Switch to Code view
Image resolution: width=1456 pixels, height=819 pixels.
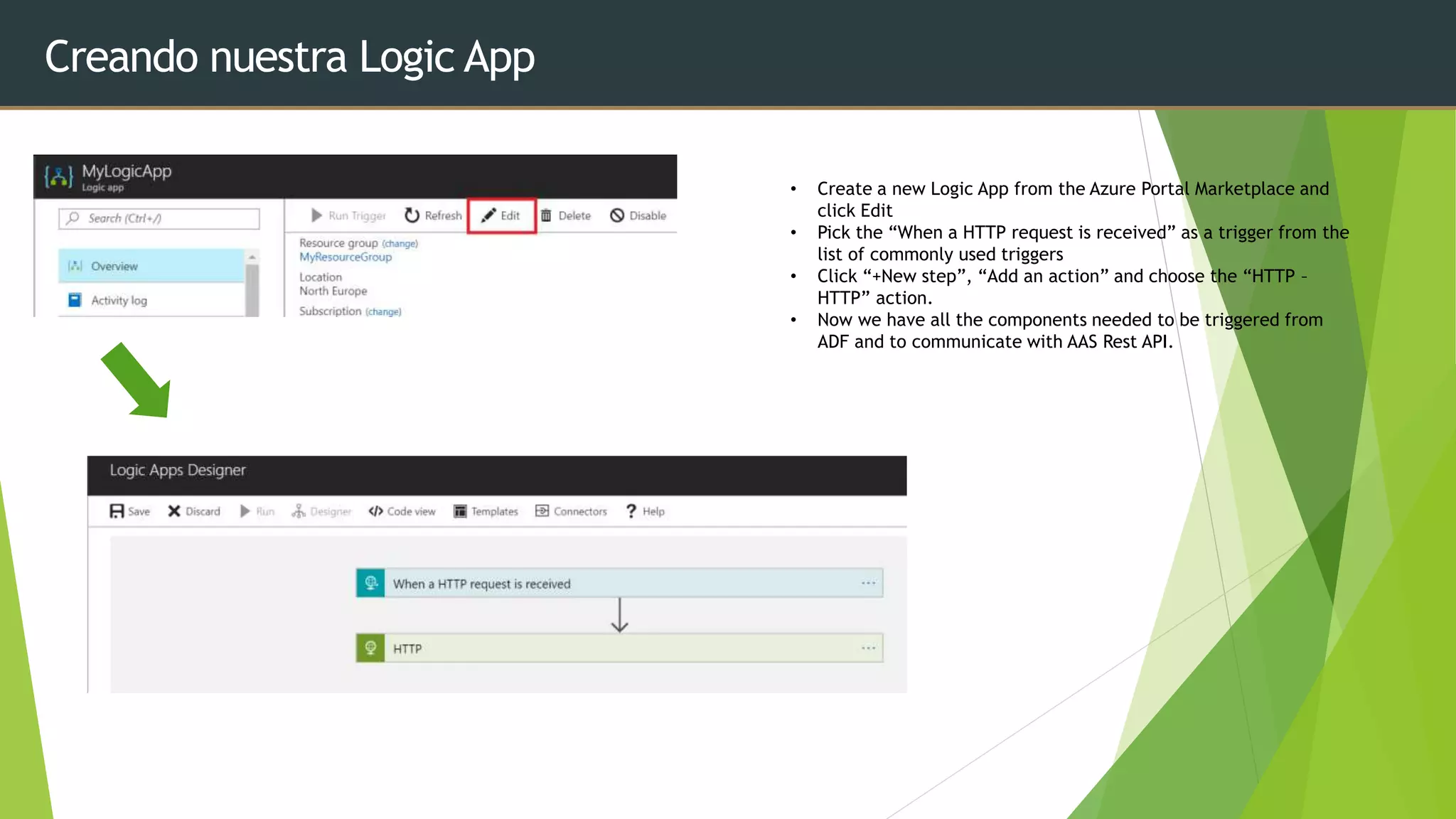[402, 511]
